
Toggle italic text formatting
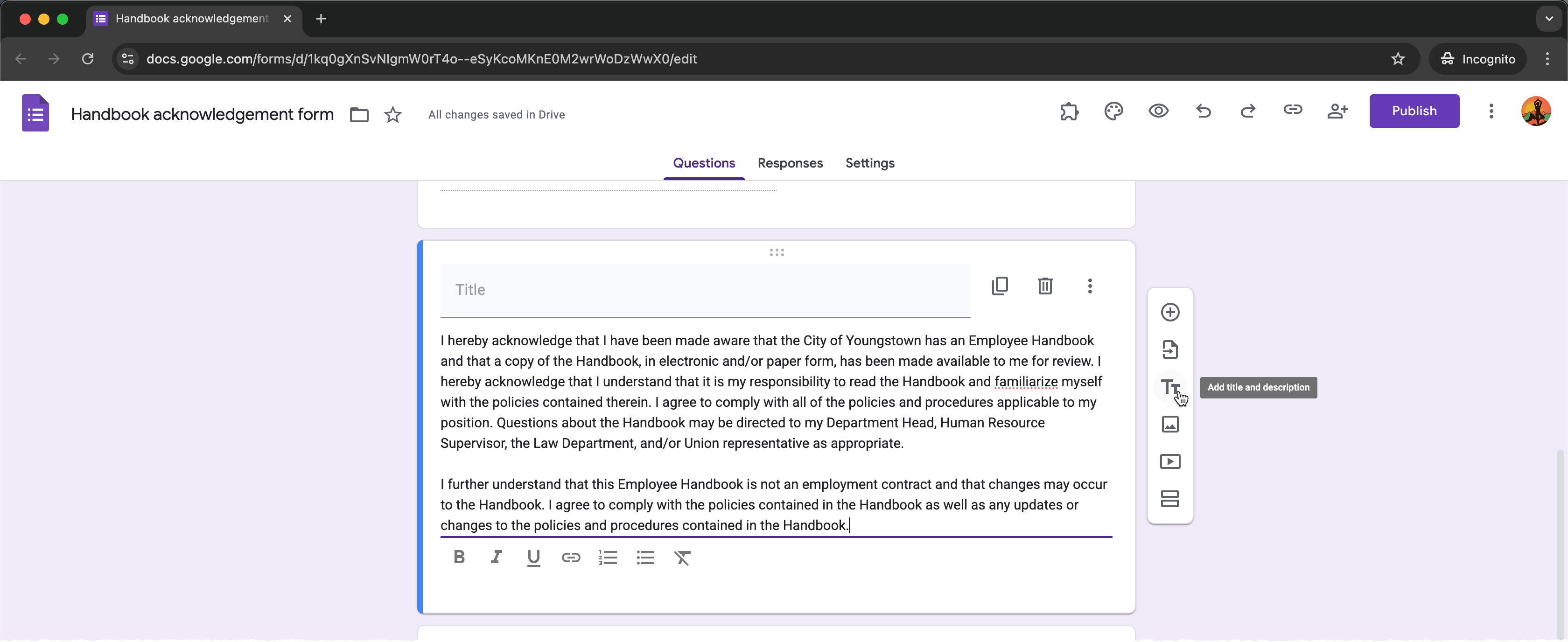(496, 557)
